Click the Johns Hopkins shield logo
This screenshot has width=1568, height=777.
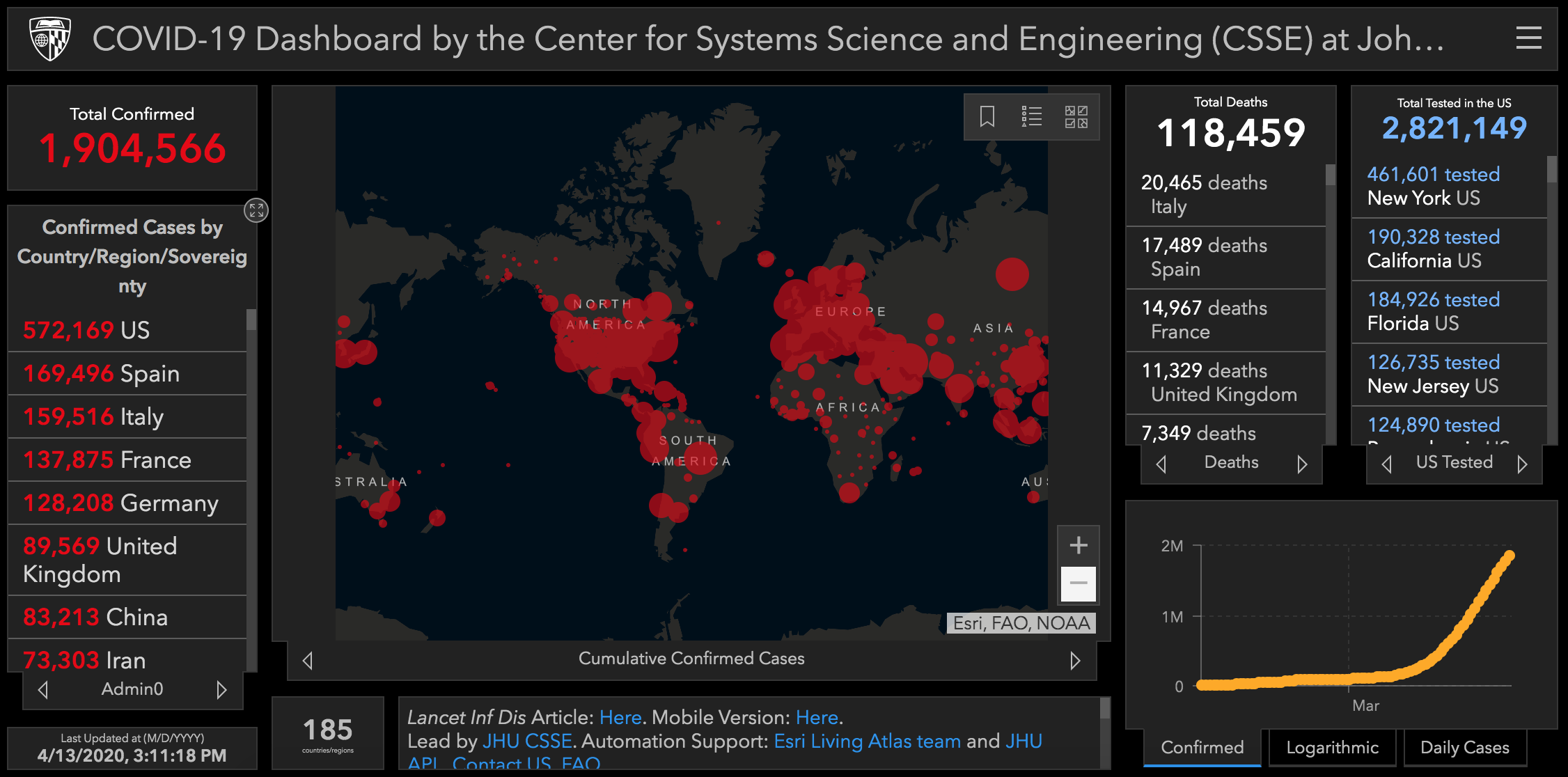(50, 39)
